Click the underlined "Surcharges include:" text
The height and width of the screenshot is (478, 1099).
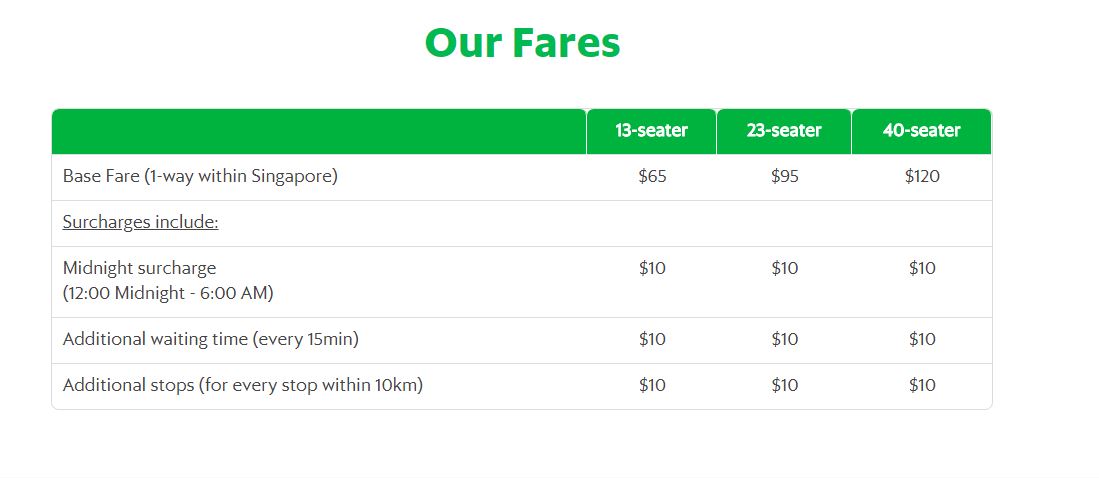point(140,223)
